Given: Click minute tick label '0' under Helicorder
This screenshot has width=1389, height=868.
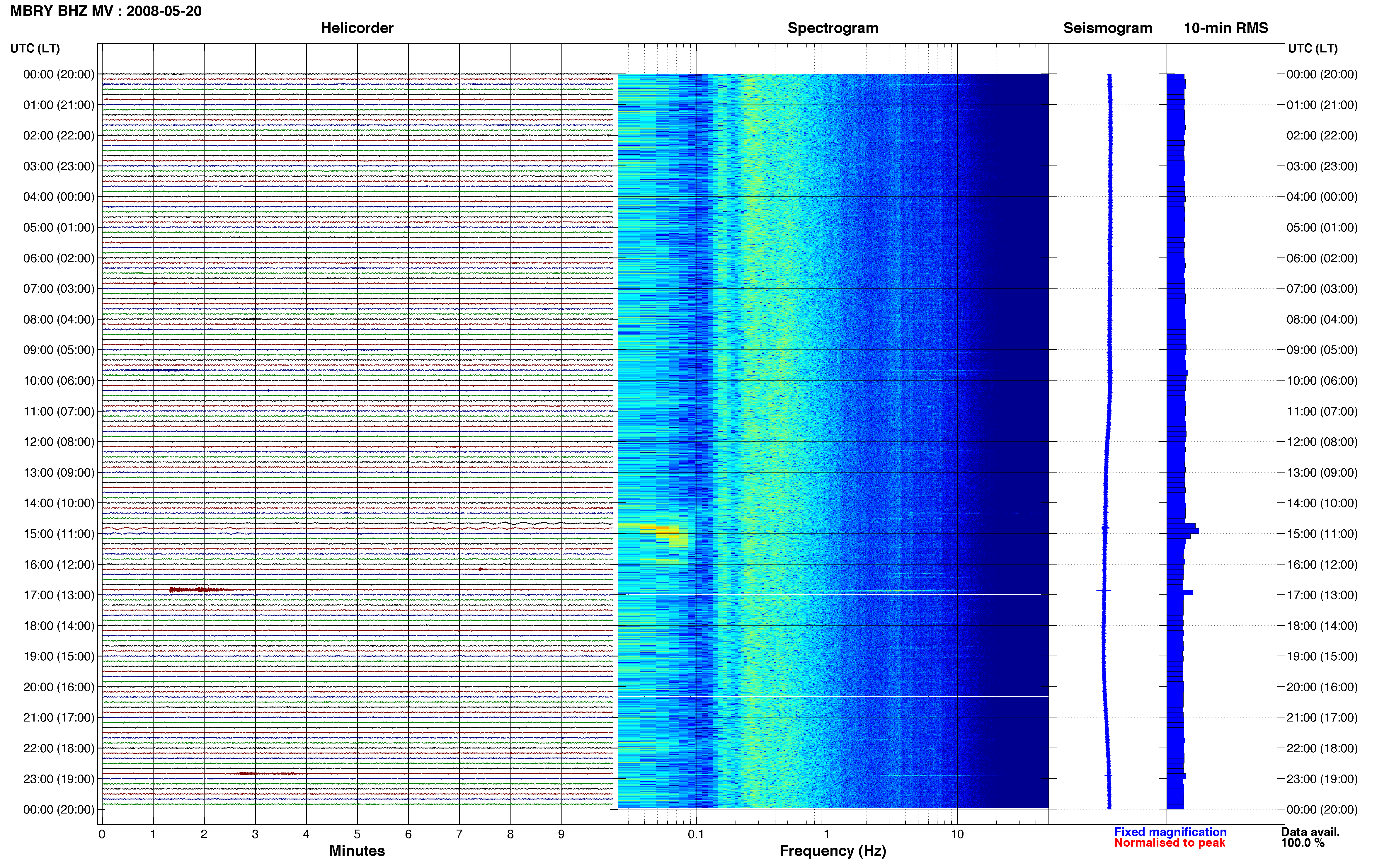Looking at the screenshot, I should click(x=102, y=834).
